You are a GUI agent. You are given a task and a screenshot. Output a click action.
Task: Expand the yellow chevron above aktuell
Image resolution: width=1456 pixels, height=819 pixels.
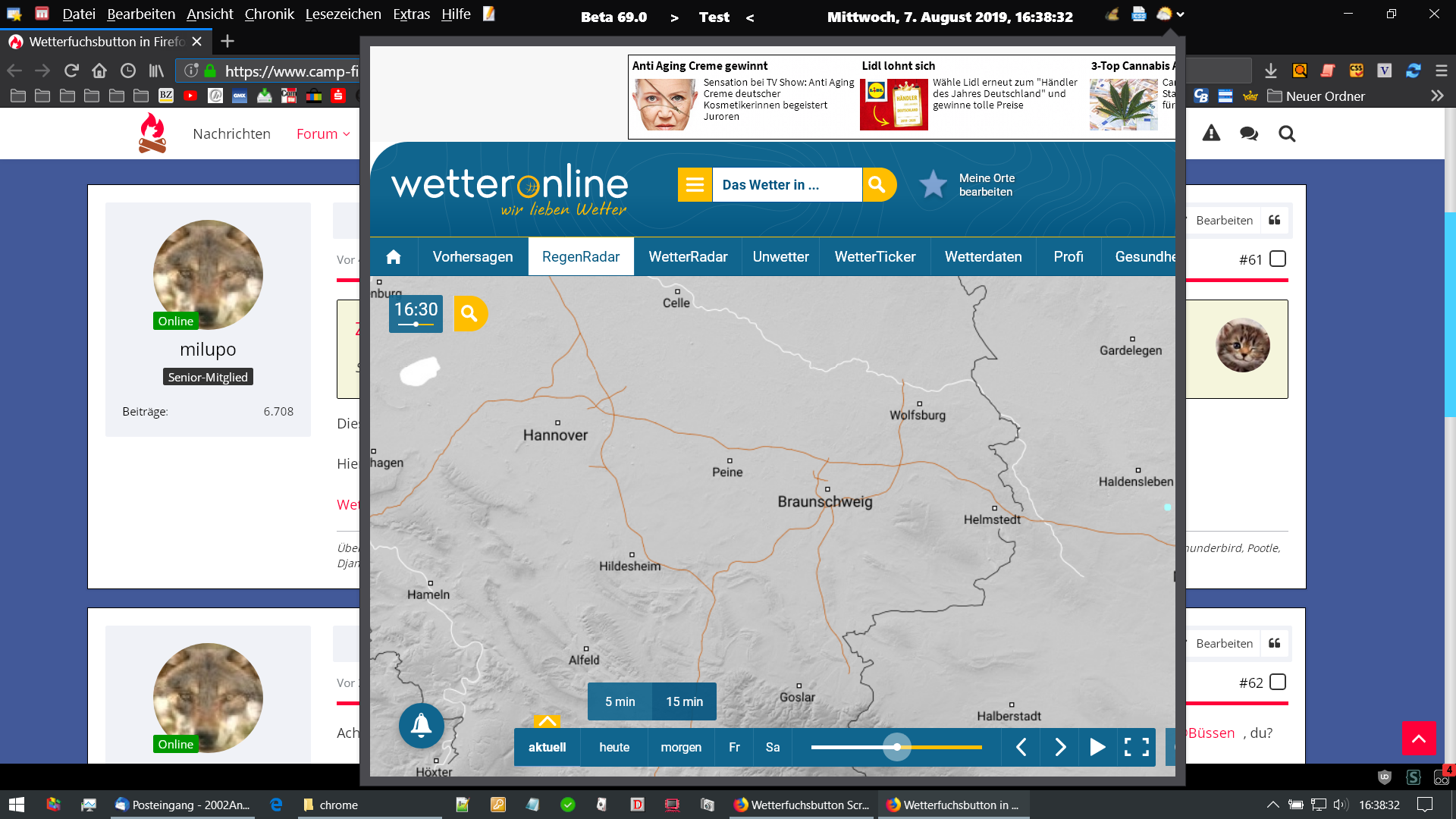[x=547, y=721]
